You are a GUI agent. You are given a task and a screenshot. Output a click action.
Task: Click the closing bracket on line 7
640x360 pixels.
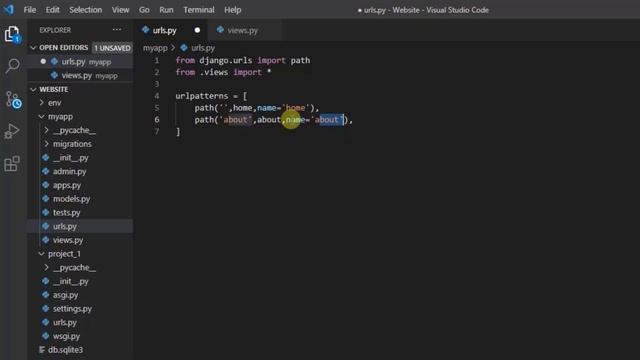point(178,131)
